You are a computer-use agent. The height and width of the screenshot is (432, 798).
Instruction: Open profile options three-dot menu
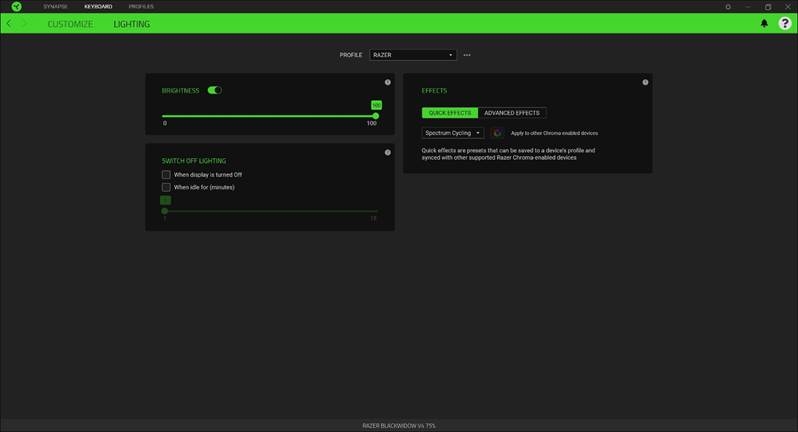[467, 55]
